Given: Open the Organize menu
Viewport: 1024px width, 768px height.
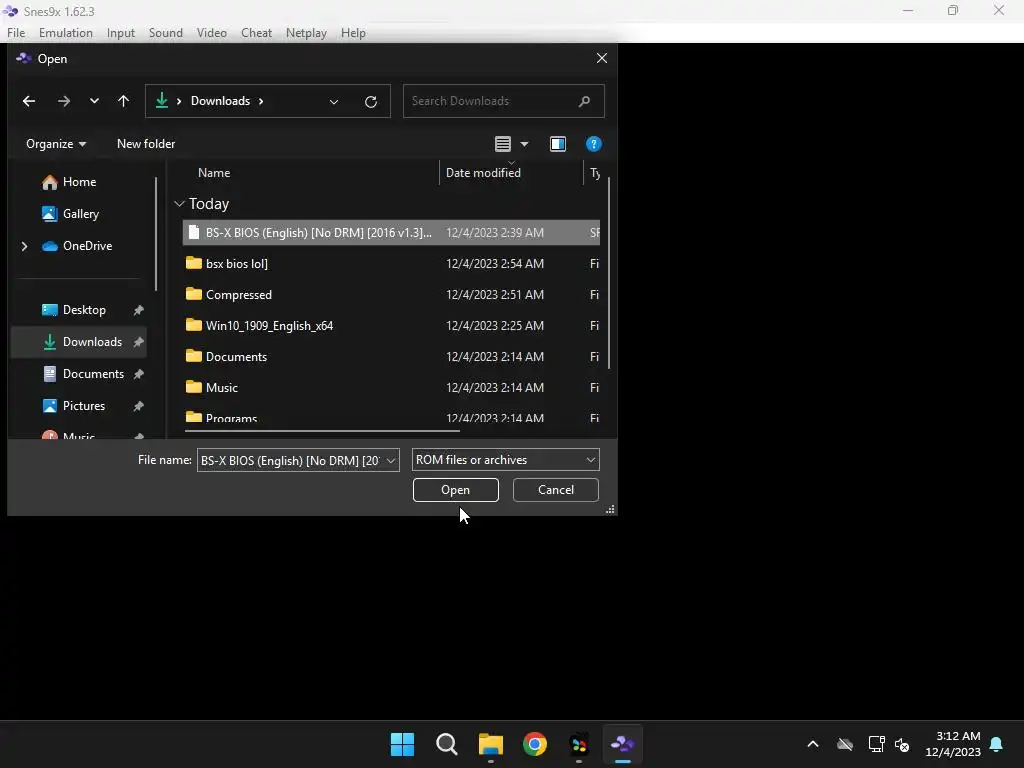Looking at the screenshot, I should [x=56, y=144].
